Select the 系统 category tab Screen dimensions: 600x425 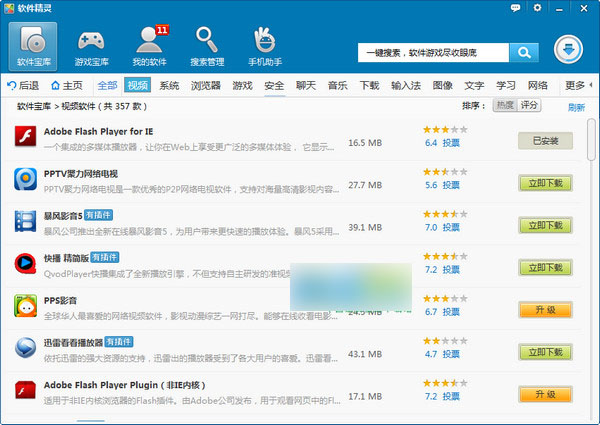[169, 85]
